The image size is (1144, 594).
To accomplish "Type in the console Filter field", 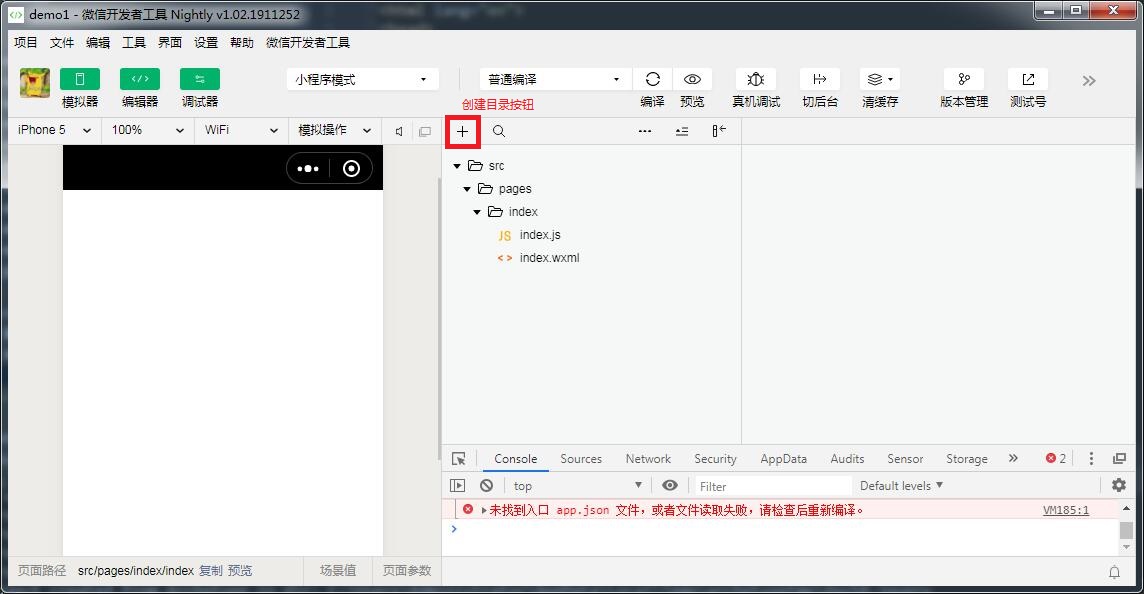I will pos(770,485).
